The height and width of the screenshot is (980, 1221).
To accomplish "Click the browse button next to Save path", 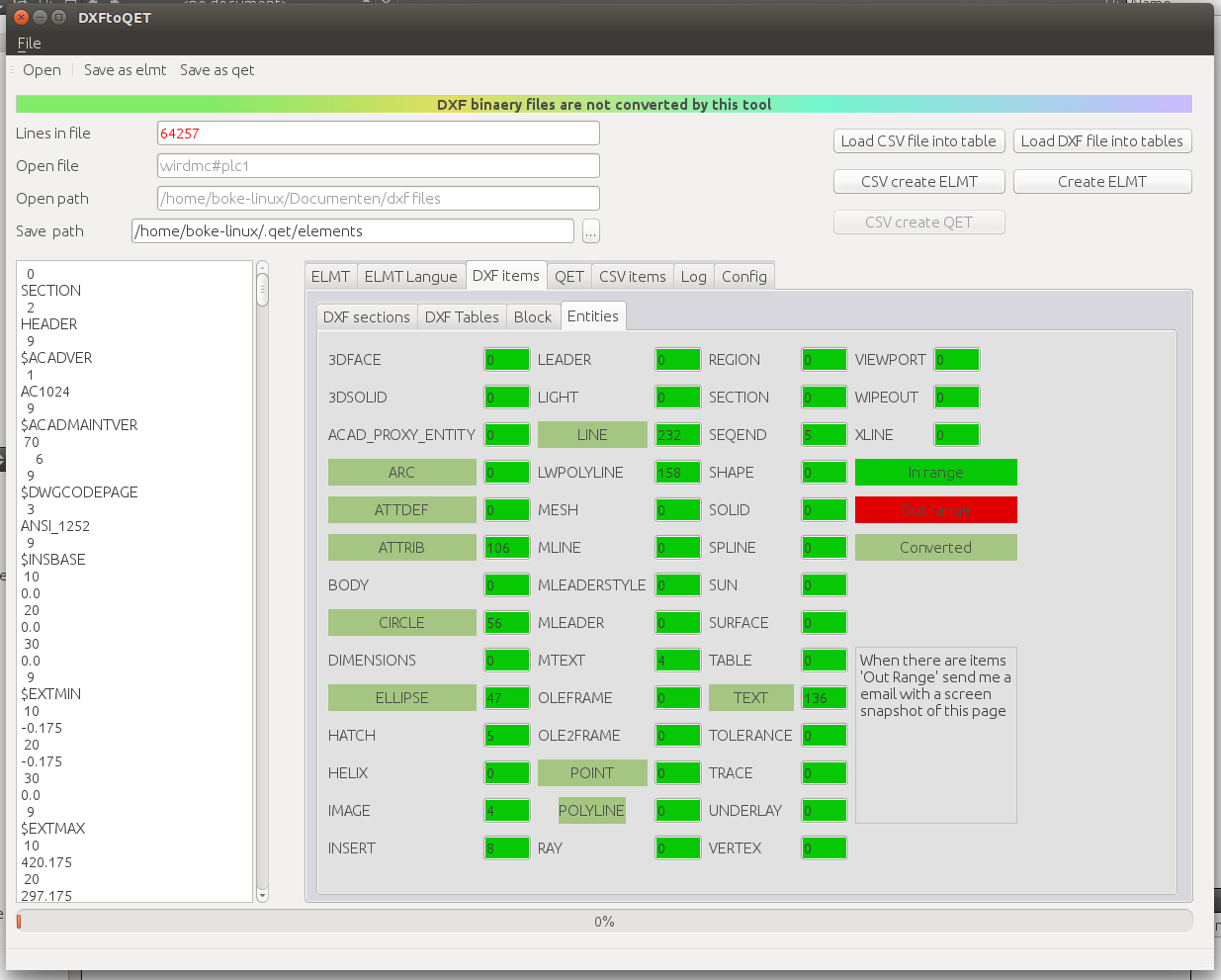I will (x=590, y=231).
